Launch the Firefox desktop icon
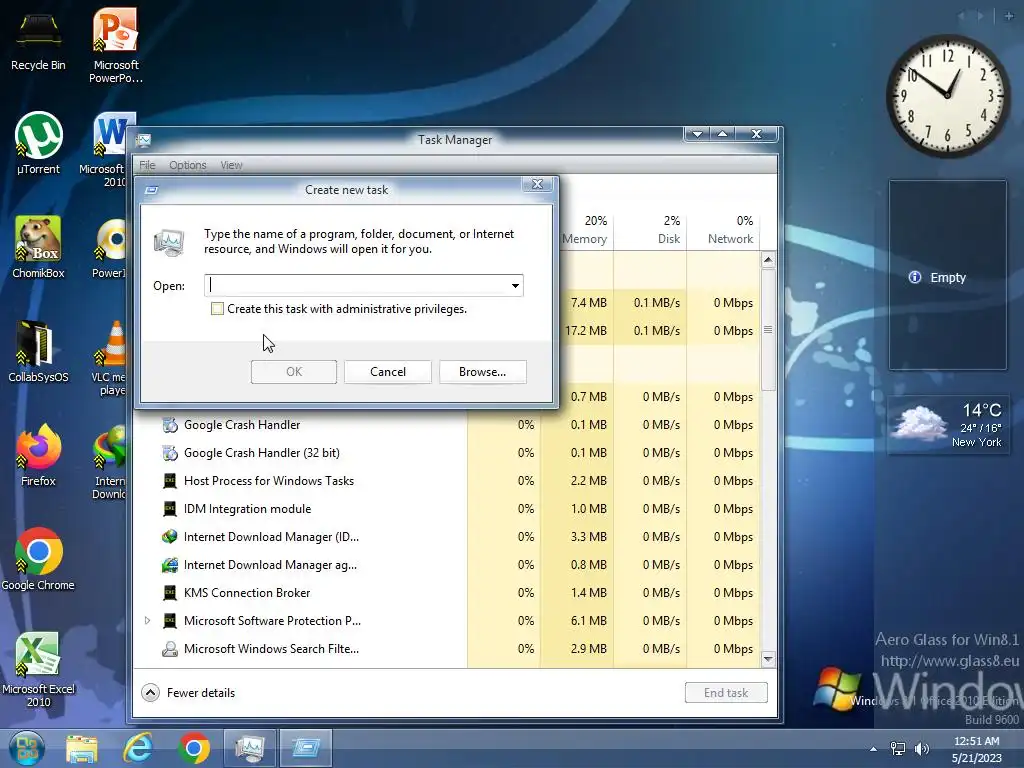This screenshot has height=768, width=1024. tap(38, 456)
